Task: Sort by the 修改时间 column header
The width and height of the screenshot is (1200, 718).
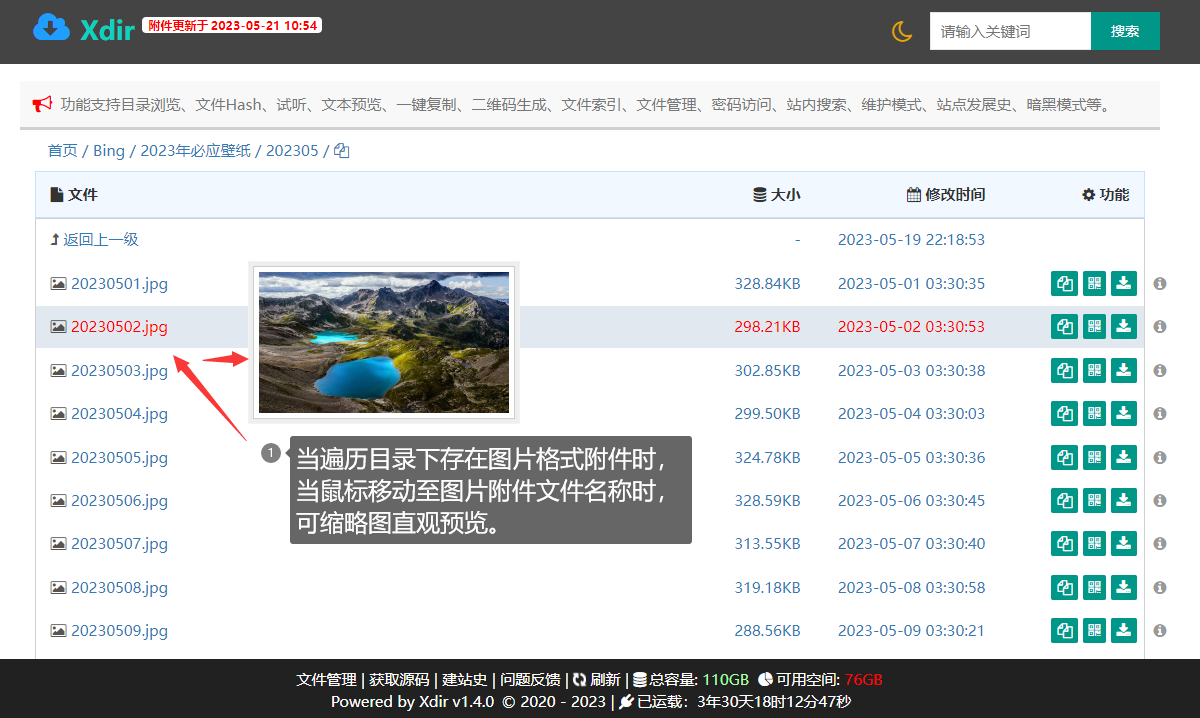Action: pos(946,195)
